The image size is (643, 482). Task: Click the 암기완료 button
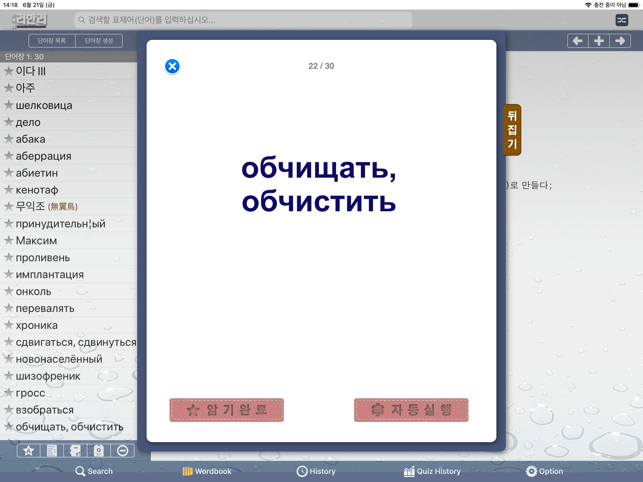(x=227, y=410)
